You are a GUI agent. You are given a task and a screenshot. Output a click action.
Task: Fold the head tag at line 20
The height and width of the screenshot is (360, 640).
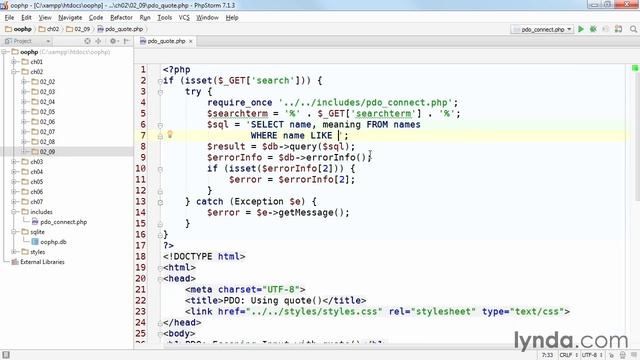160,279
